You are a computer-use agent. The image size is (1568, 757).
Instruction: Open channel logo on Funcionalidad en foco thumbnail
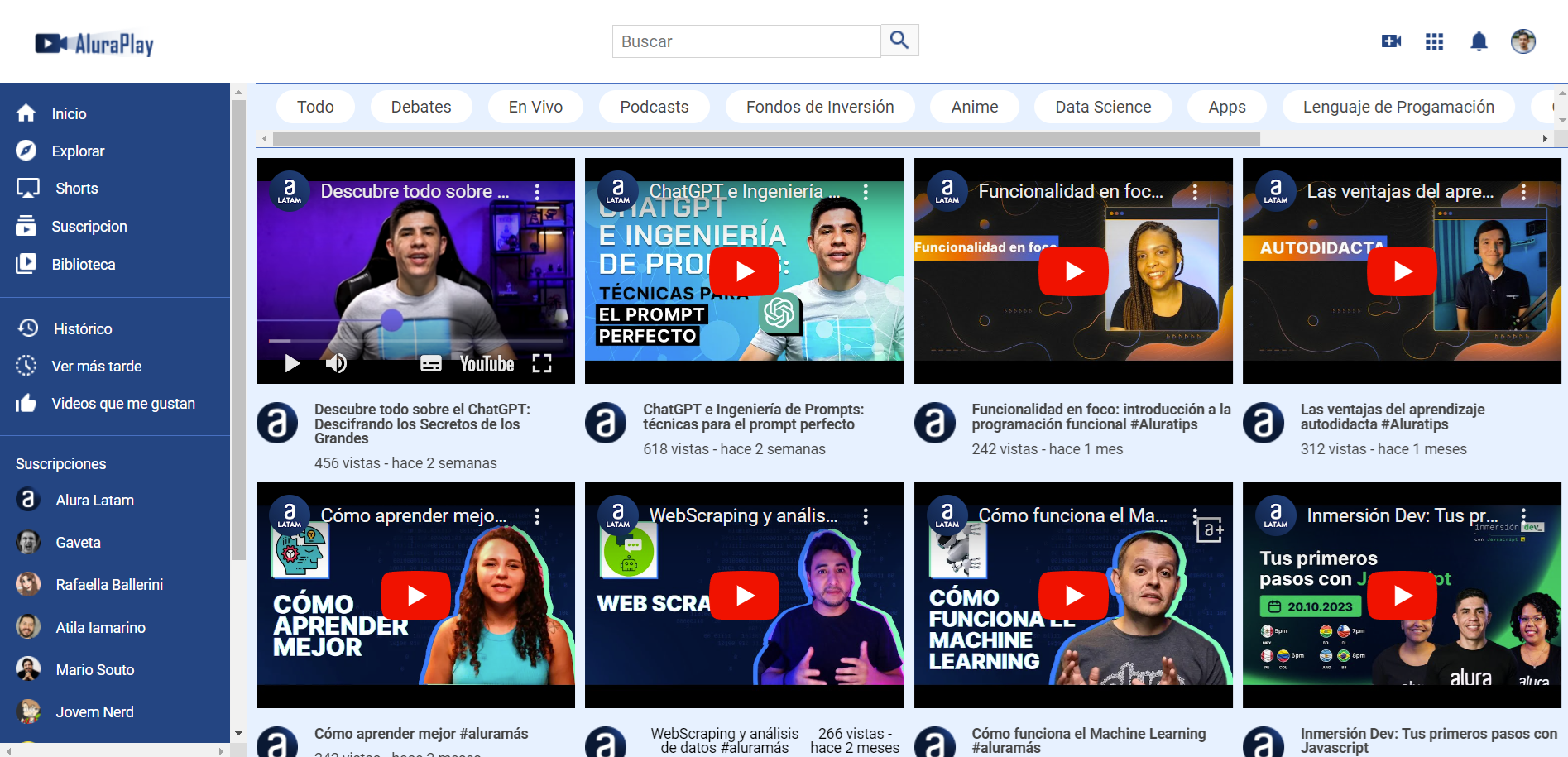click(x=947, y=192)
